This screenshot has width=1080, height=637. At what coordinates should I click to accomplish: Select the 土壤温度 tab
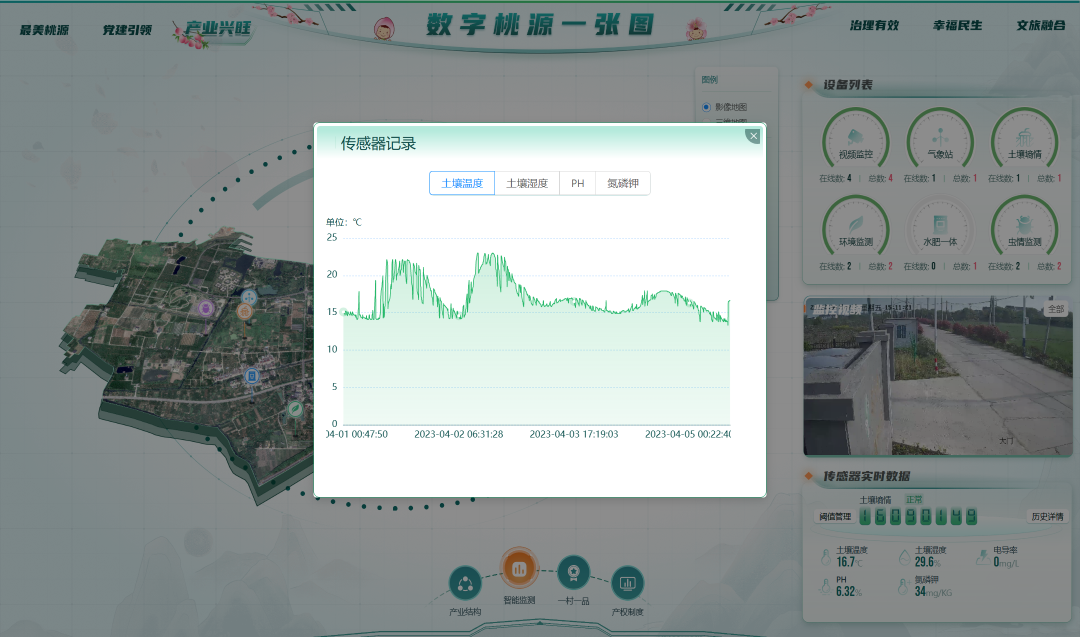[x=461, y=183]
